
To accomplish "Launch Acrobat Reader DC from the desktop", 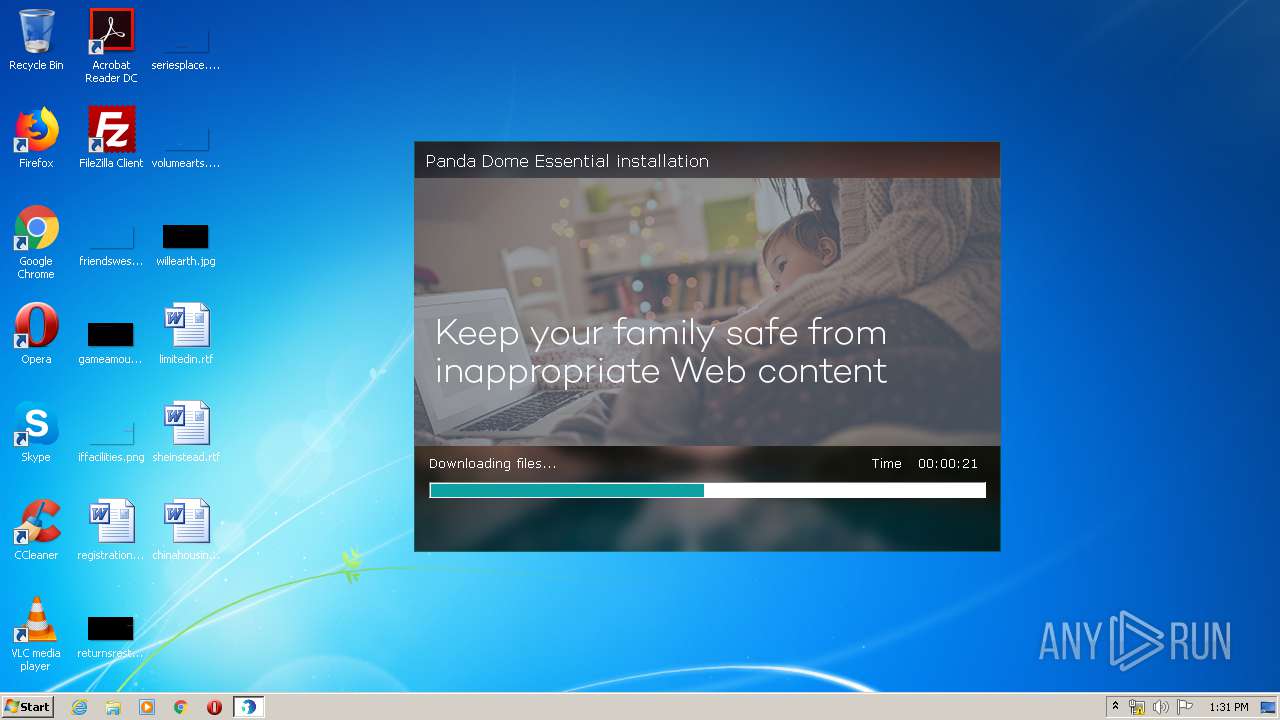I will click(111, 46).
